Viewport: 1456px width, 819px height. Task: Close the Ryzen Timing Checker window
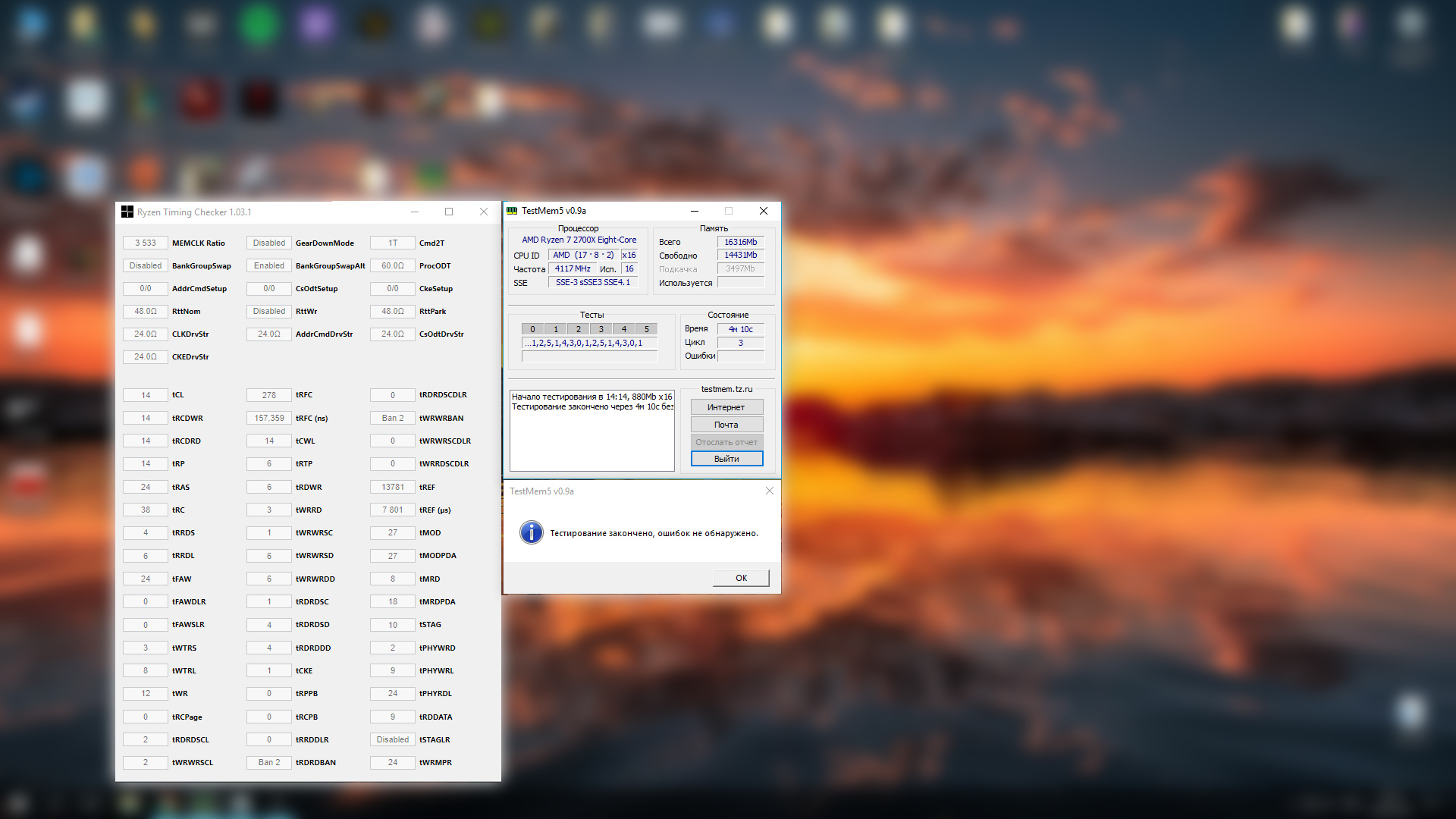coord(484,212)
